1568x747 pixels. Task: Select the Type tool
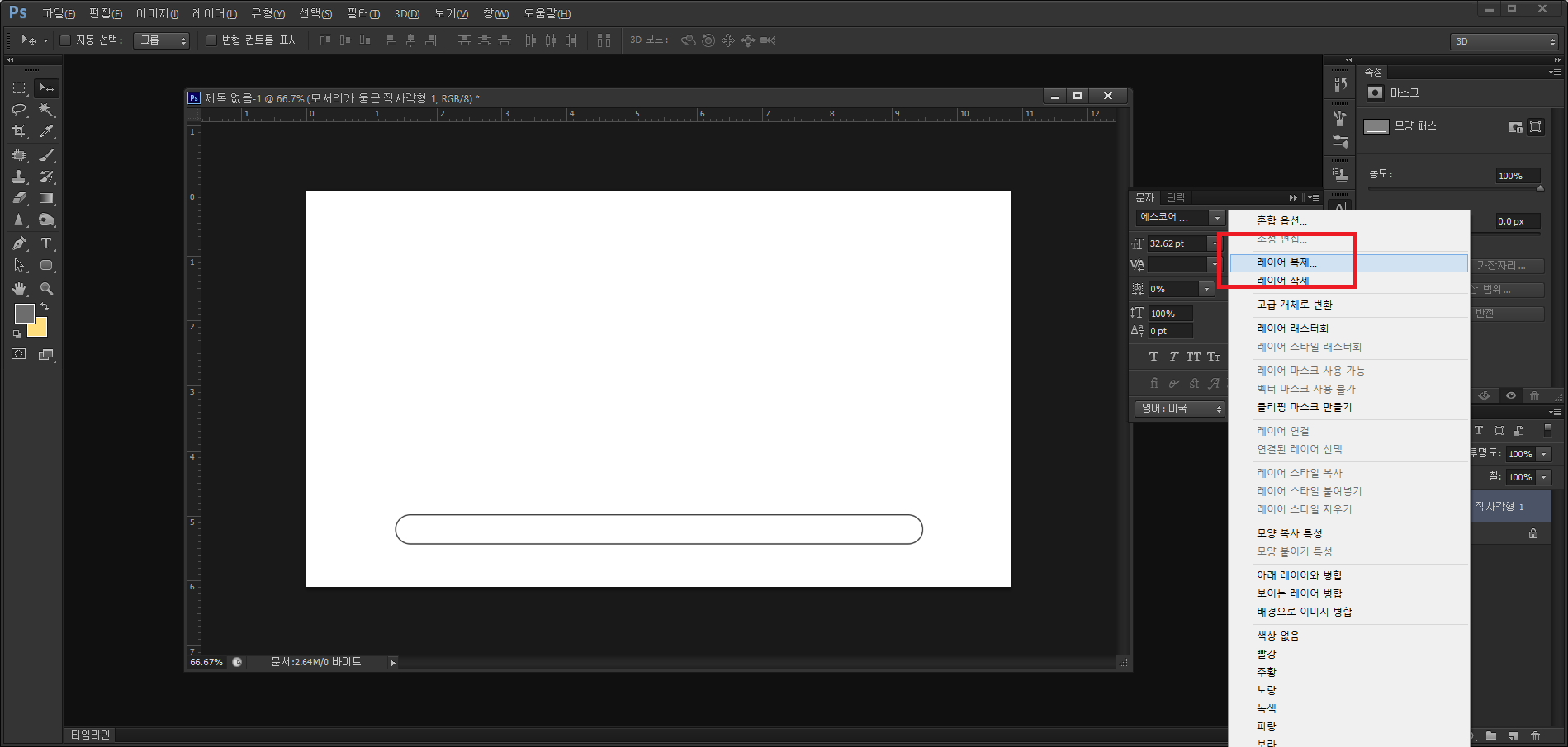coord(46,243)
